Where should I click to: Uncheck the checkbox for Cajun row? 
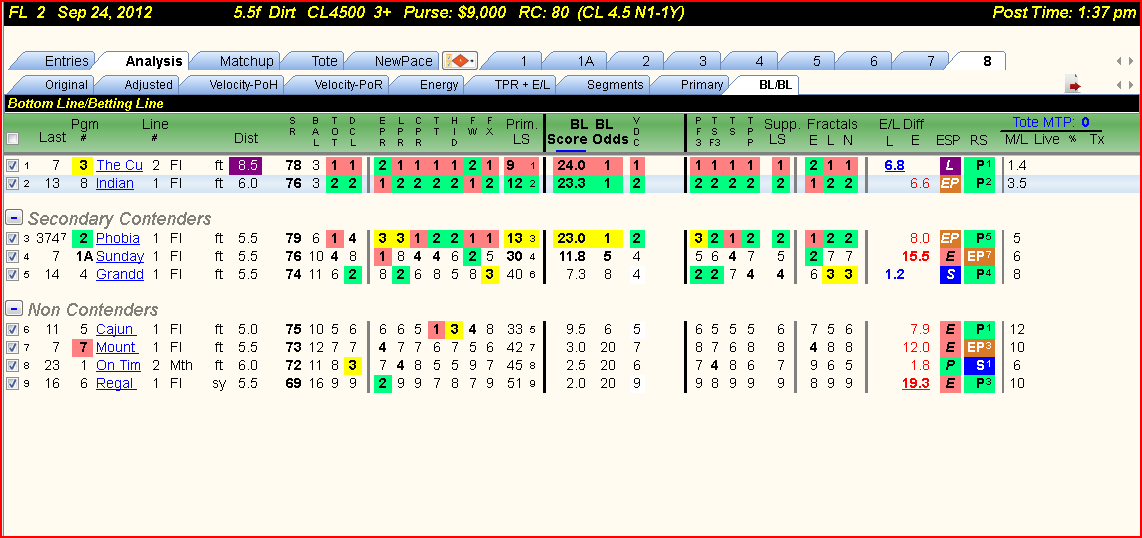[12, 329]
